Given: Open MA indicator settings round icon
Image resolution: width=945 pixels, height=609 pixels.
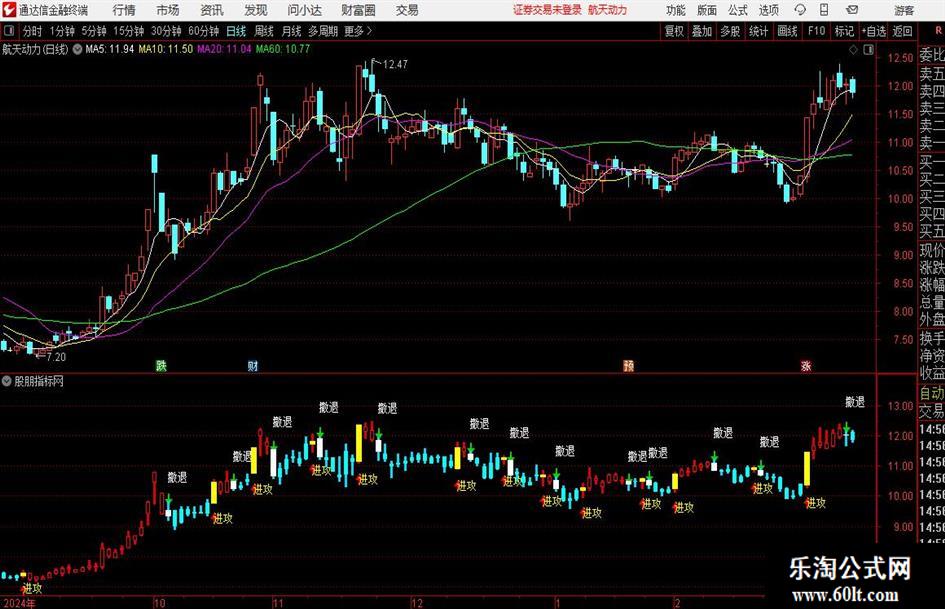Looking at the screenshot, I should click(x=77, y=49).
